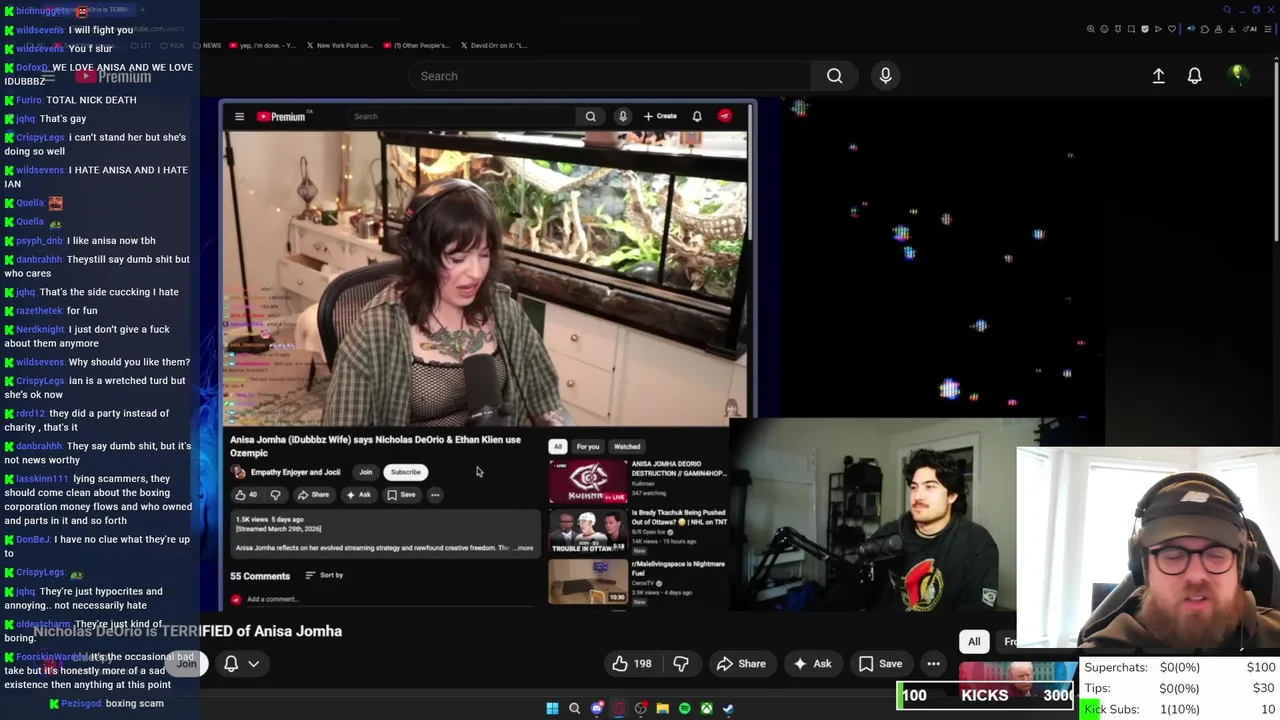The image size is (1280, 720).
Task: Open Windows Start button on taskbar
Action: pos(552,708)
